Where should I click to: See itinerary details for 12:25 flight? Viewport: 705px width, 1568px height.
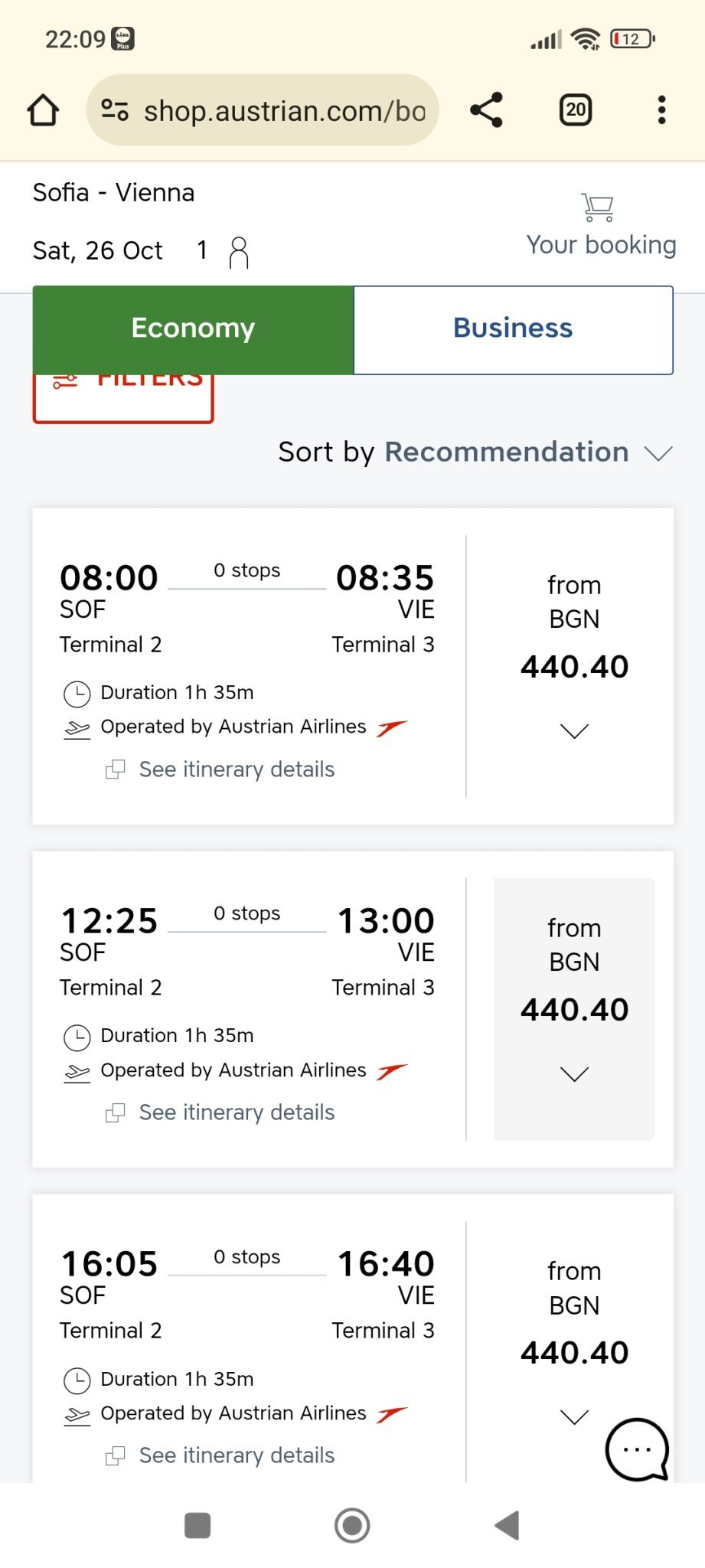[x=236, y=1112]
